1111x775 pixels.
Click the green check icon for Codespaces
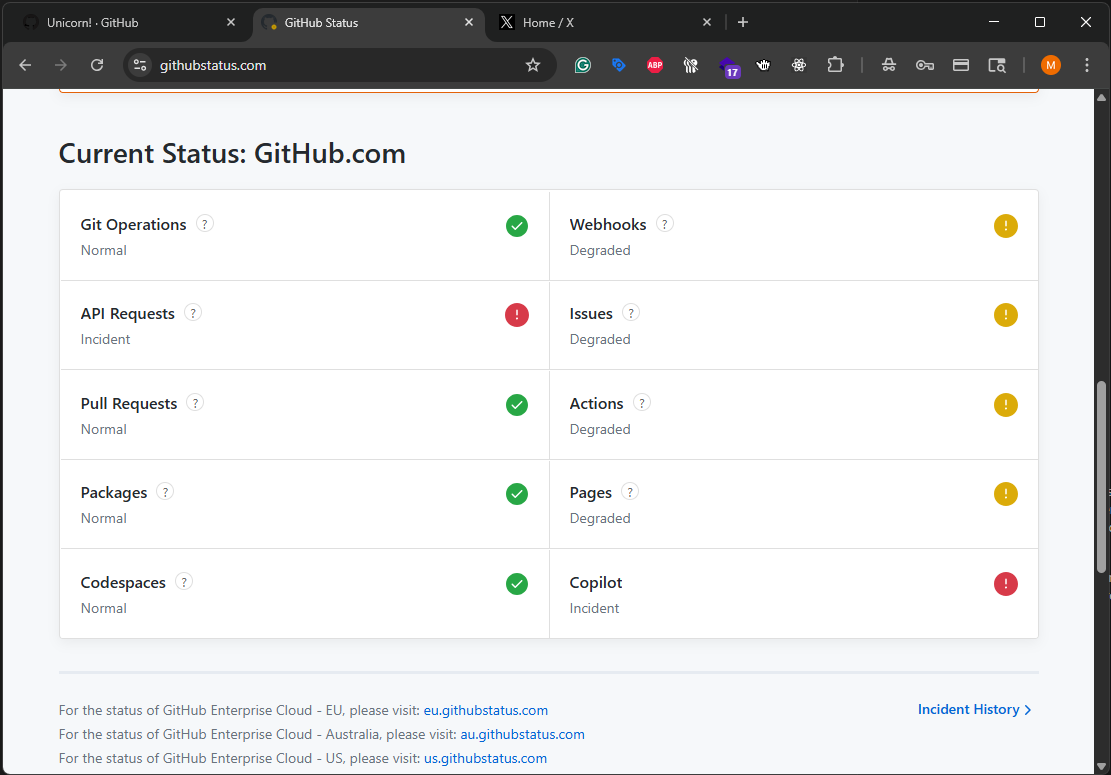[x=517, y=584]
